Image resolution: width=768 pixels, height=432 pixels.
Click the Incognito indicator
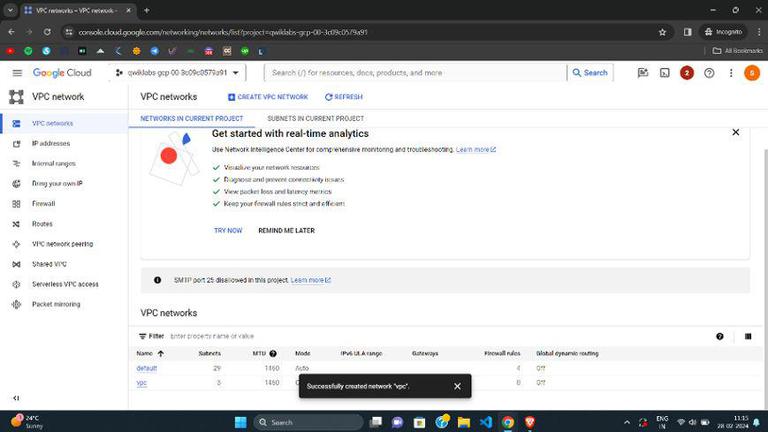tap(723, 32)
